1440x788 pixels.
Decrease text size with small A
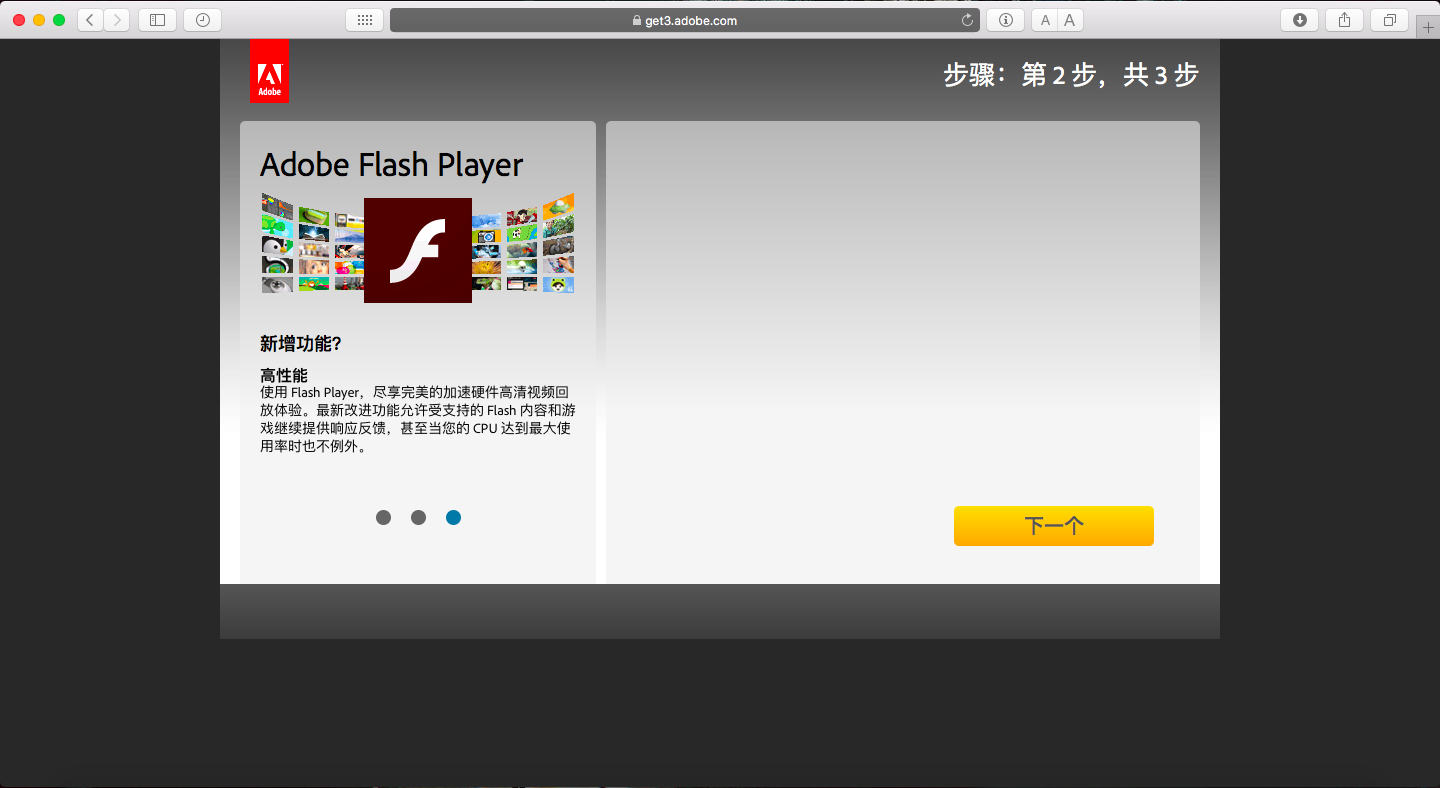click(x=1045, y=20)
